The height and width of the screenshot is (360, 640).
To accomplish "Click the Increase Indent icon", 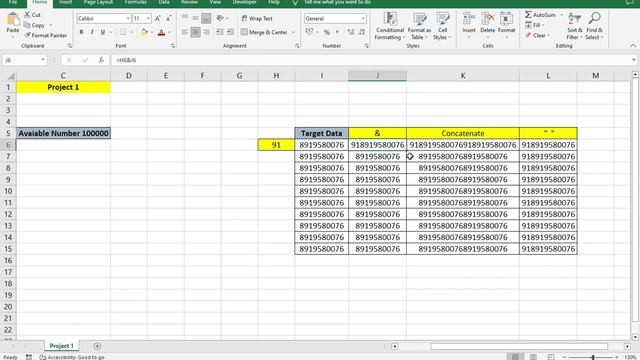I will [x=230, y=32].
